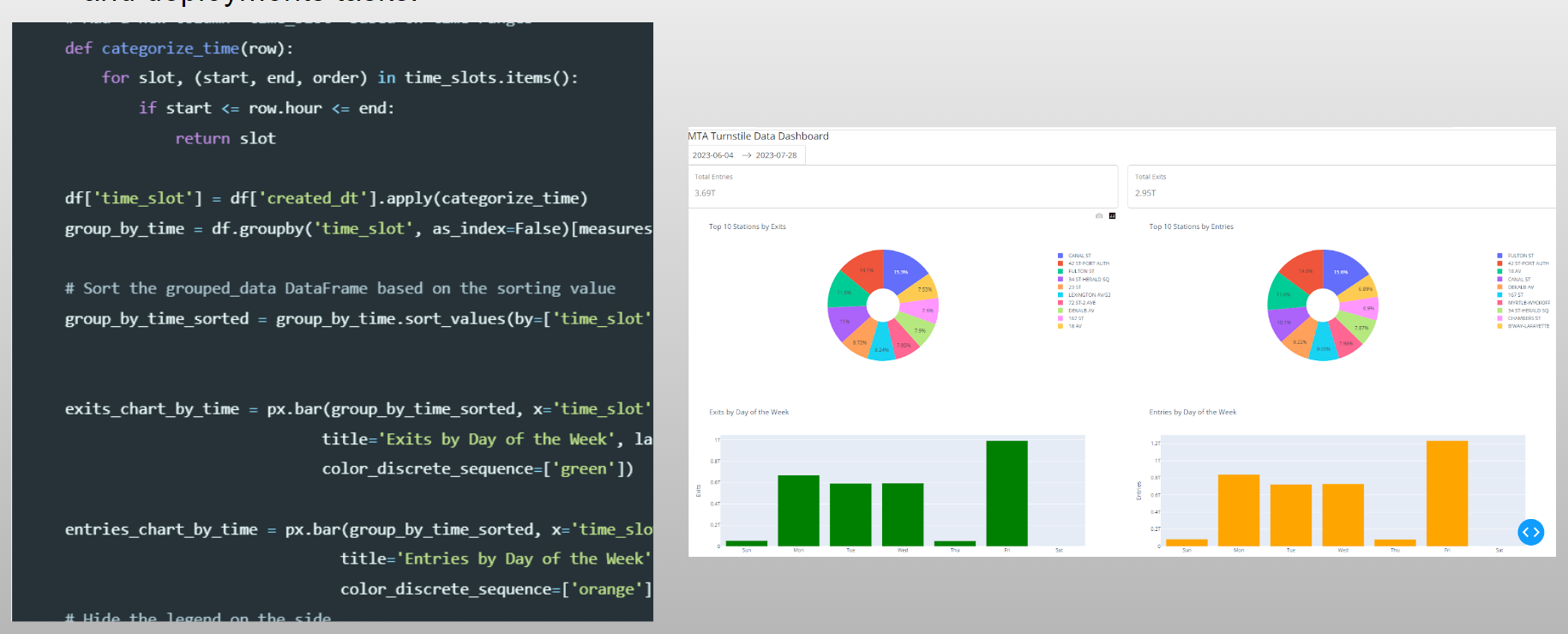This screenshot has height=634, width=1568.
Task: Toggle 34 ST-HERALD SQ in Exits pie legend
Action: [x=1084, y=279]
